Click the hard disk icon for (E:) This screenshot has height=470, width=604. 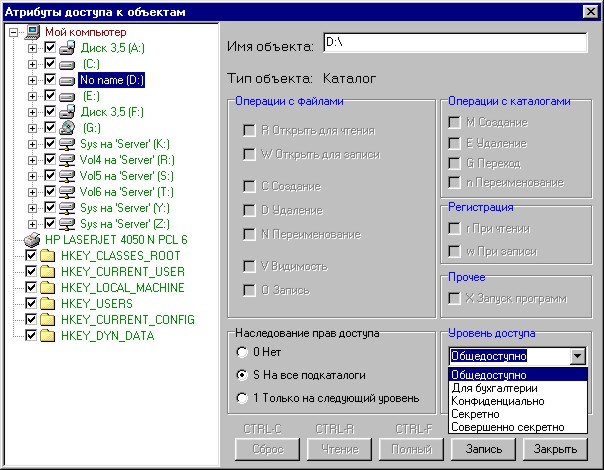click(x=67, y=97)
